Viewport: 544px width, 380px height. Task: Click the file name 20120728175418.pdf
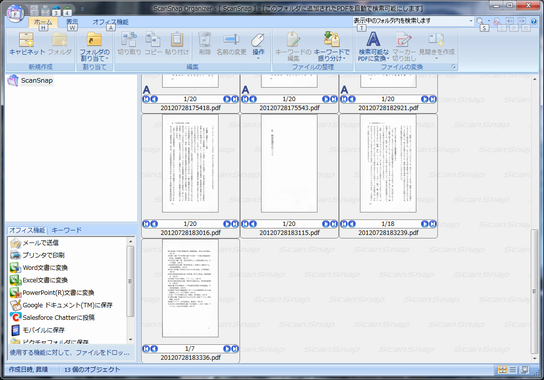click(x=190, y=108)
